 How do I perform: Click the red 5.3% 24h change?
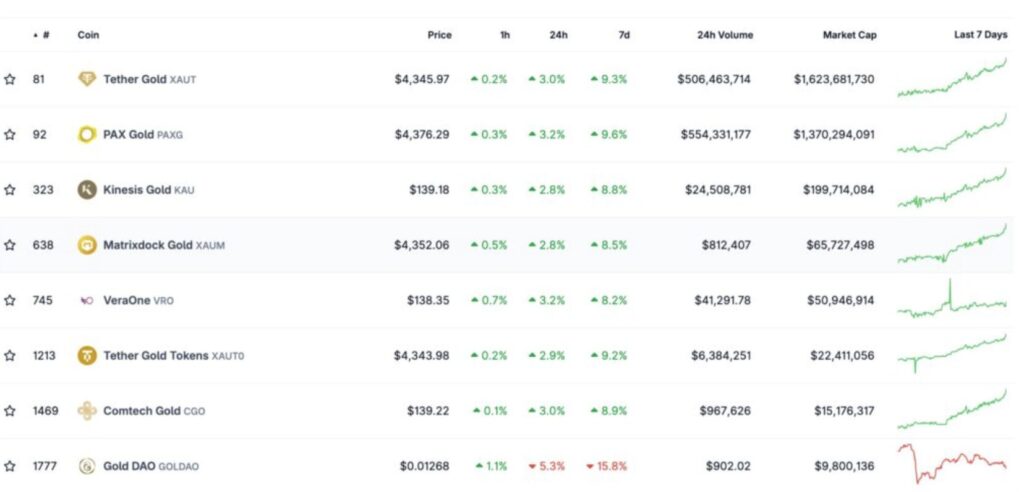[547, 467]
